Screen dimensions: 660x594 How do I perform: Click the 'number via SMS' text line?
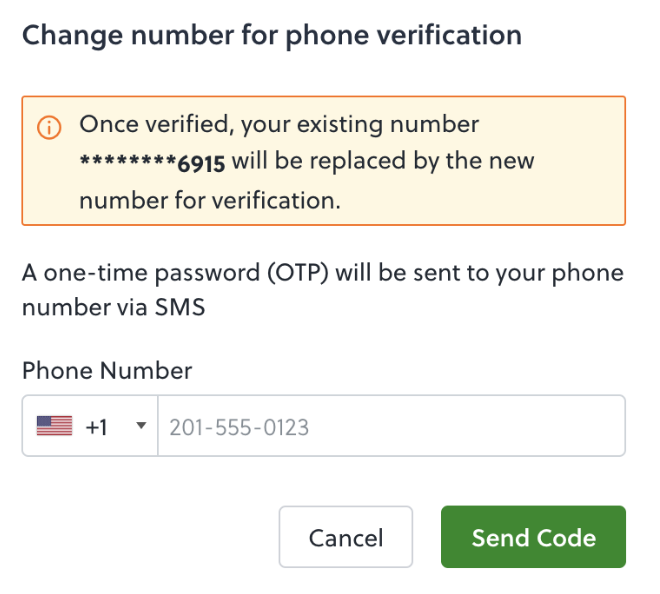pos(114,307)
